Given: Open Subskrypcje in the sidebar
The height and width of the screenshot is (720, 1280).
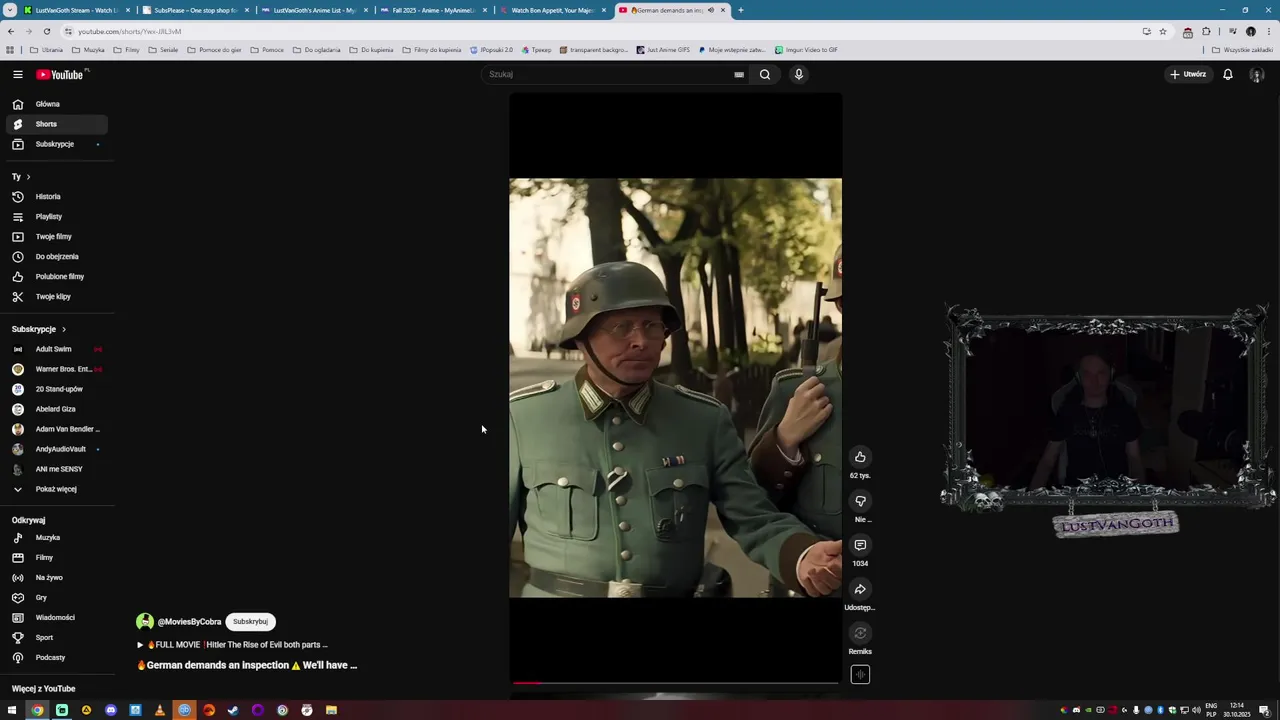Looking at the screenshot, I should (57, 144).
